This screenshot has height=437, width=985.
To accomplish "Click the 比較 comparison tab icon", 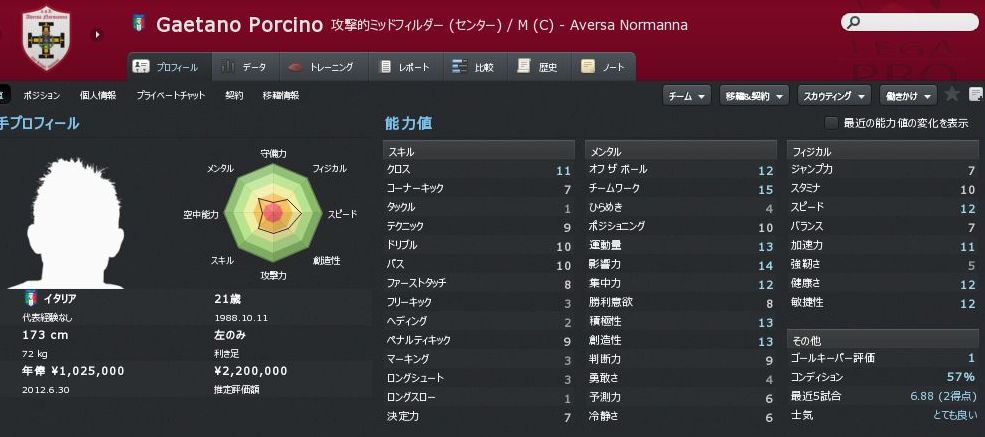I will click(x=460, y=67).
